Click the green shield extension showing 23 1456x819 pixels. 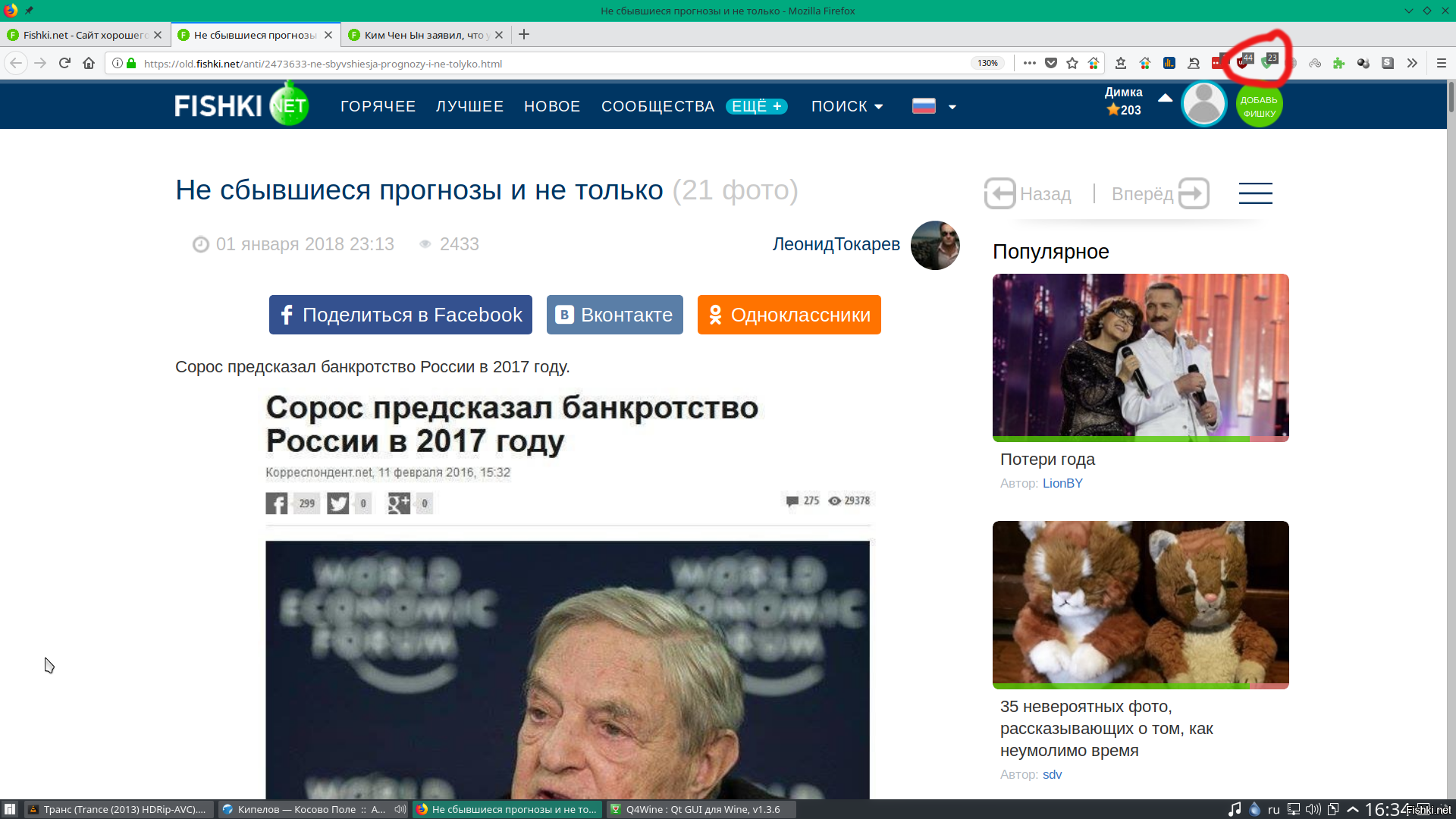pos(1268,62)
